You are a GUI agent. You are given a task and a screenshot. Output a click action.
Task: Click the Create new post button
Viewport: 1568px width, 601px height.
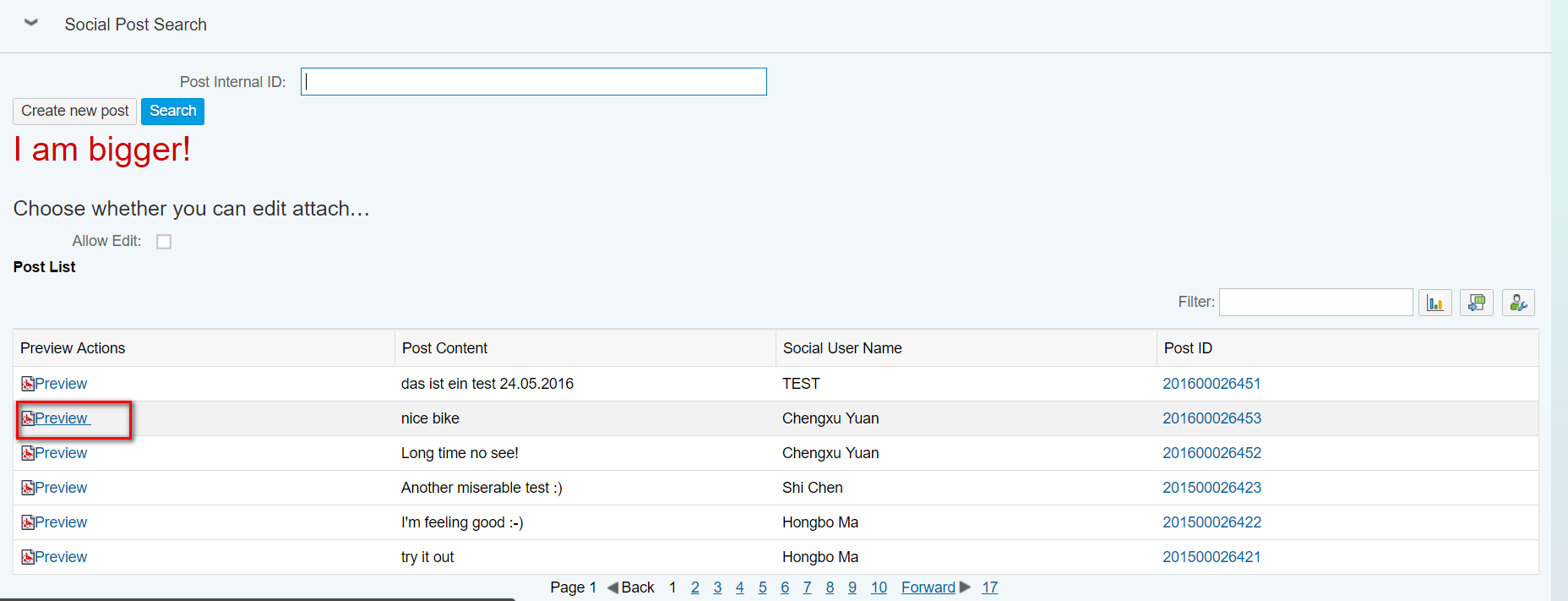click(74, 111)
